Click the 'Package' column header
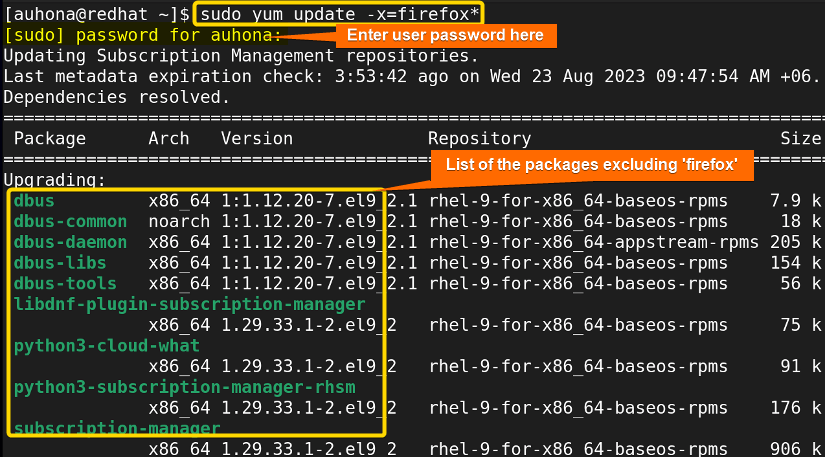The height and width of the screenshot is (457, 825). click(49, 139)
